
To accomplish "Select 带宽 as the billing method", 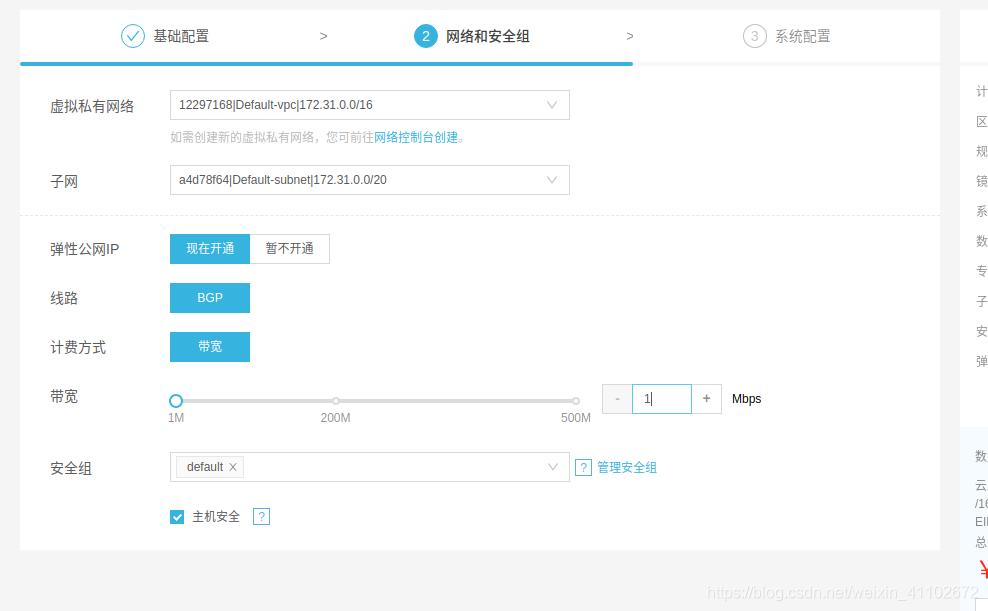I will pos(209,347).
